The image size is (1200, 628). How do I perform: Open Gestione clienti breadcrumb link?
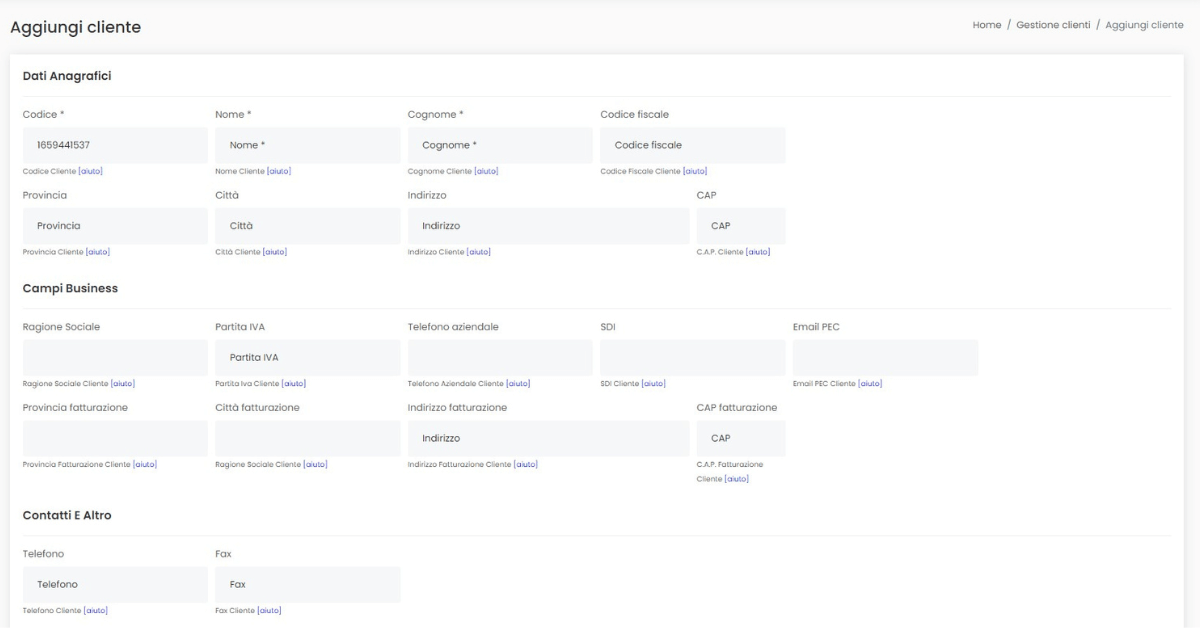(x=1053, y=25)
